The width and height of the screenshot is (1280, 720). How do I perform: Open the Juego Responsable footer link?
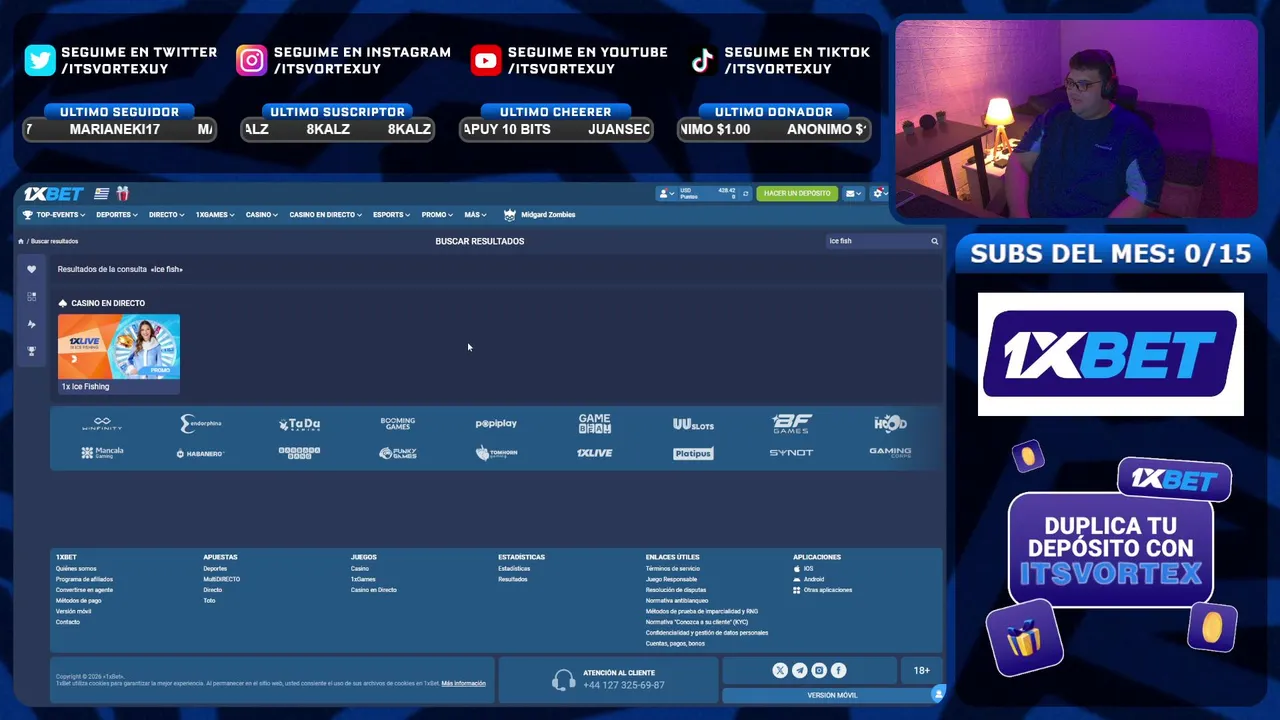coord(671,580)
